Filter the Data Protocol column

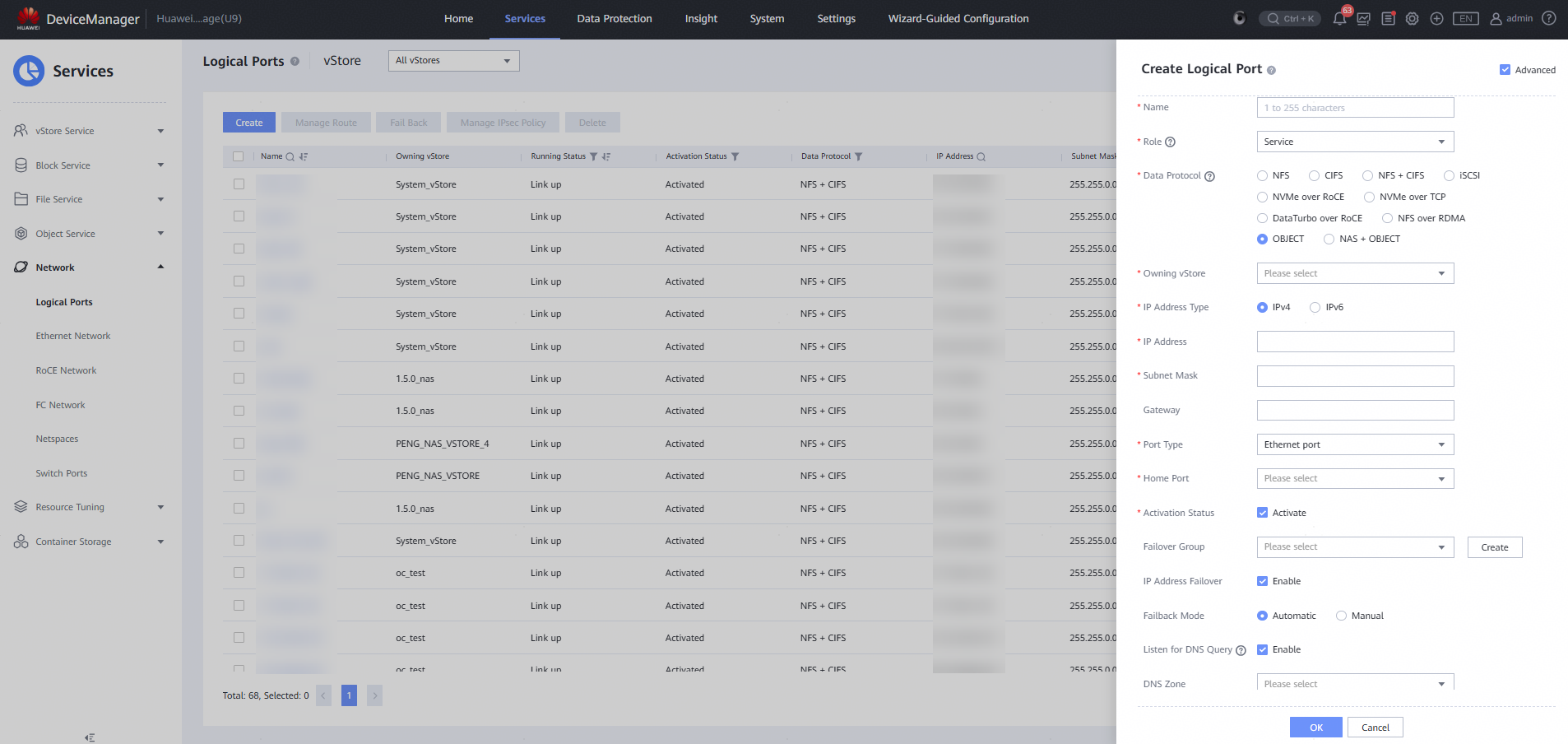859,156
